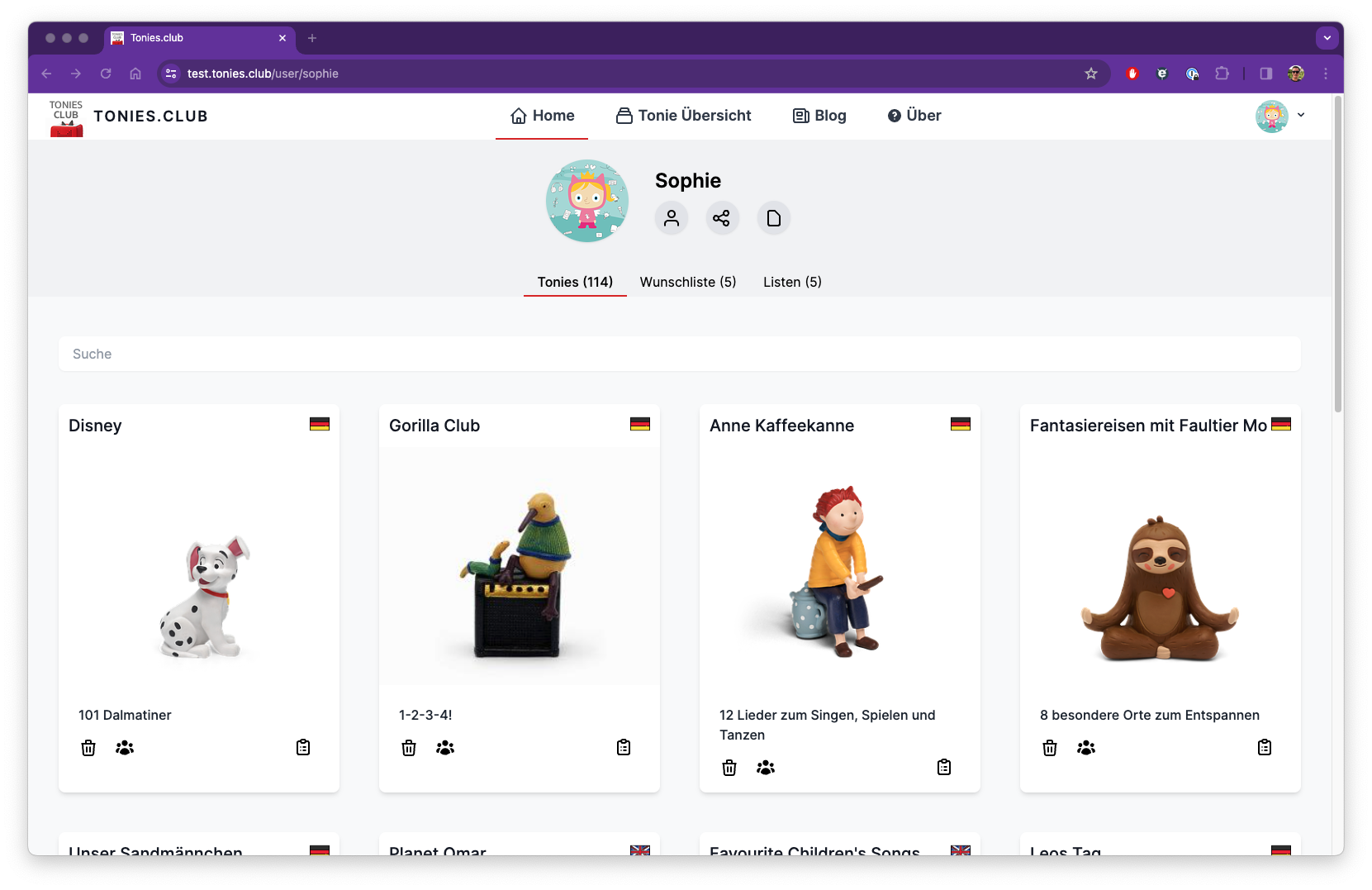The height and width of the screenshot is (890, 1372).
Task: Click '8 besondere Orte zum Entspannen' text
Action: [x=1150, y=715]
